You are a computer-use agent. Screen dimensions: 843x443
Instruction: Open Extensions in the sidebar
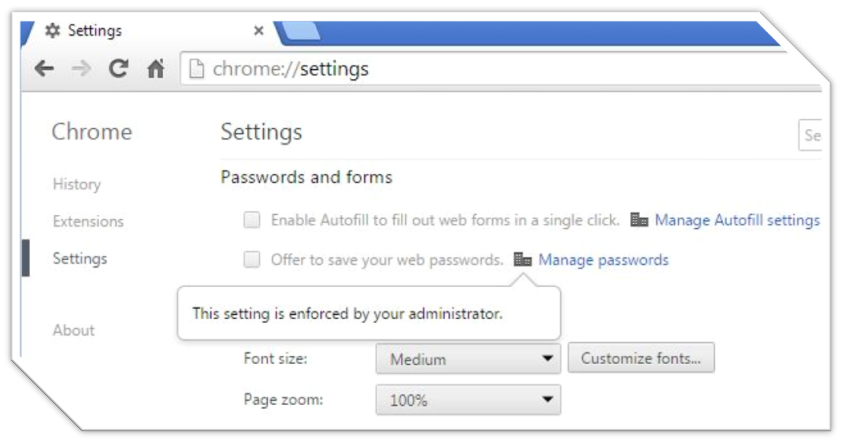pyautogui.click(x=88, y=221)
